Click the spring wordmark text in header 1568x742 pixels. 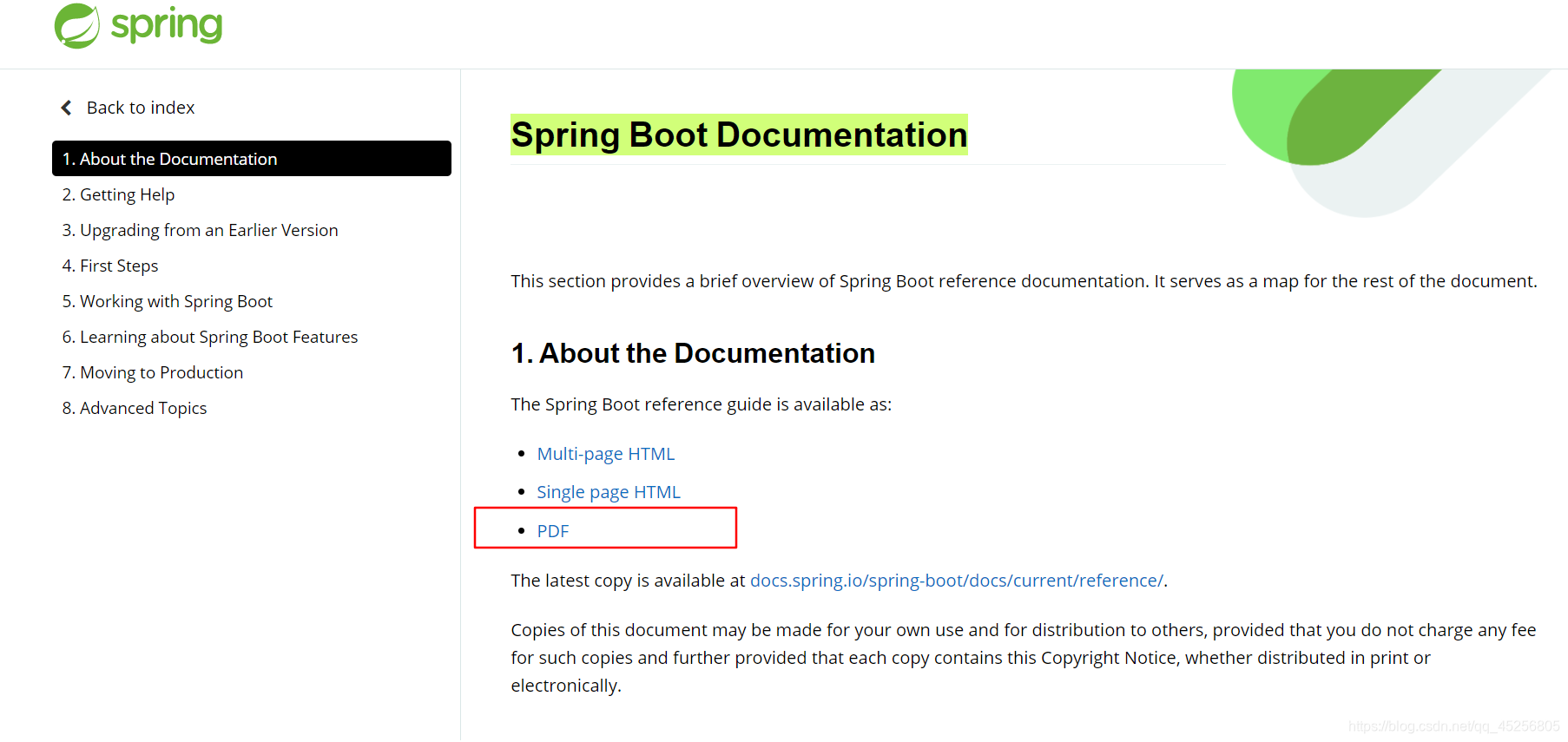tap(167, 25)
